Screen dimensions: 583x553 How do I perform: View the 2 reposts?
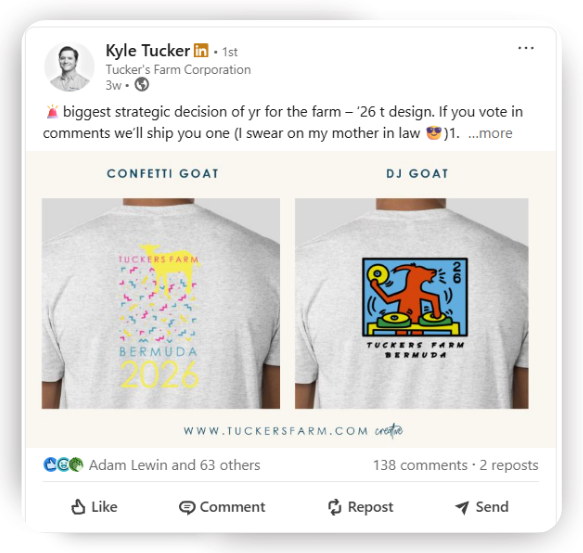click(x=509, y=465)
